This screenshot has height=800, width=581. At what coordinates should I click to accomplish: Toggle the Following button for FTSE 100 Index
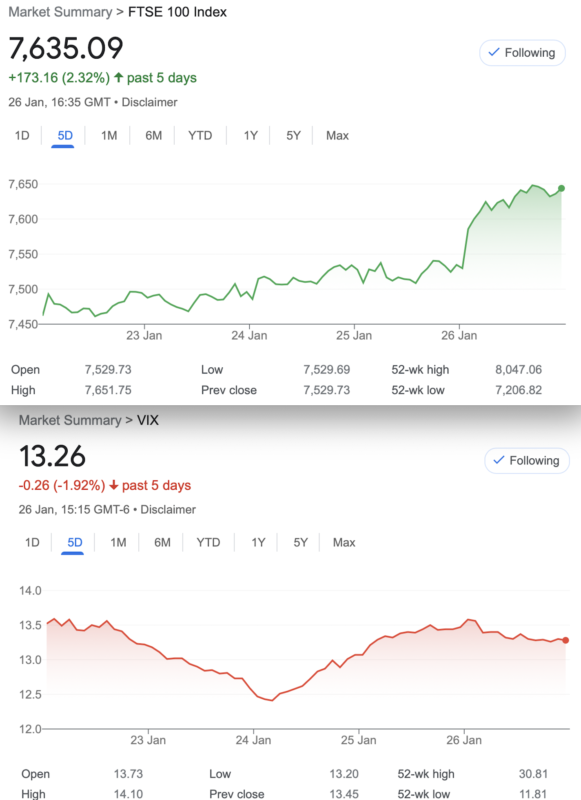pyautogui.click(x=522, y=53)
